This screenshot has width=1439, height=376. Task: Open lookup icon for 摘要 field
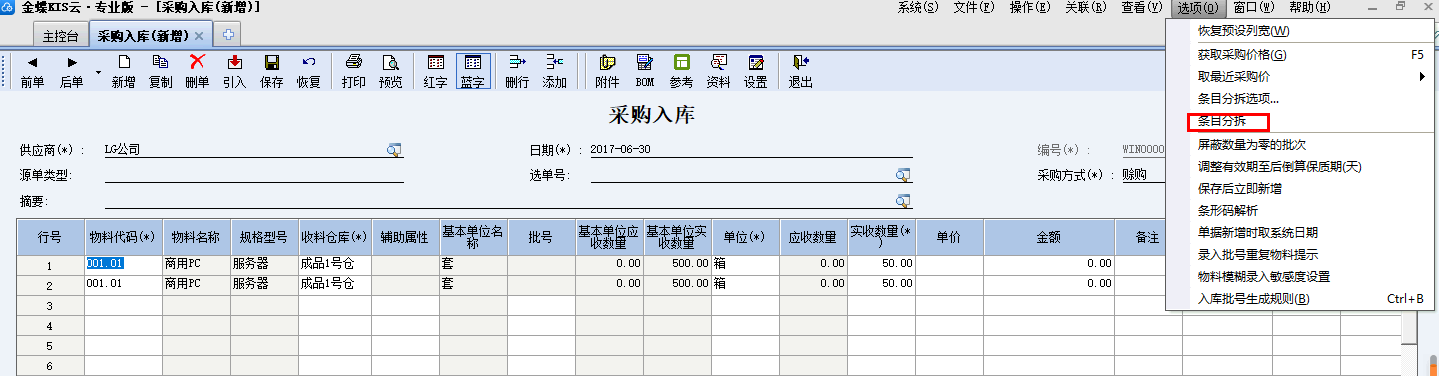[x=904, y=201]
